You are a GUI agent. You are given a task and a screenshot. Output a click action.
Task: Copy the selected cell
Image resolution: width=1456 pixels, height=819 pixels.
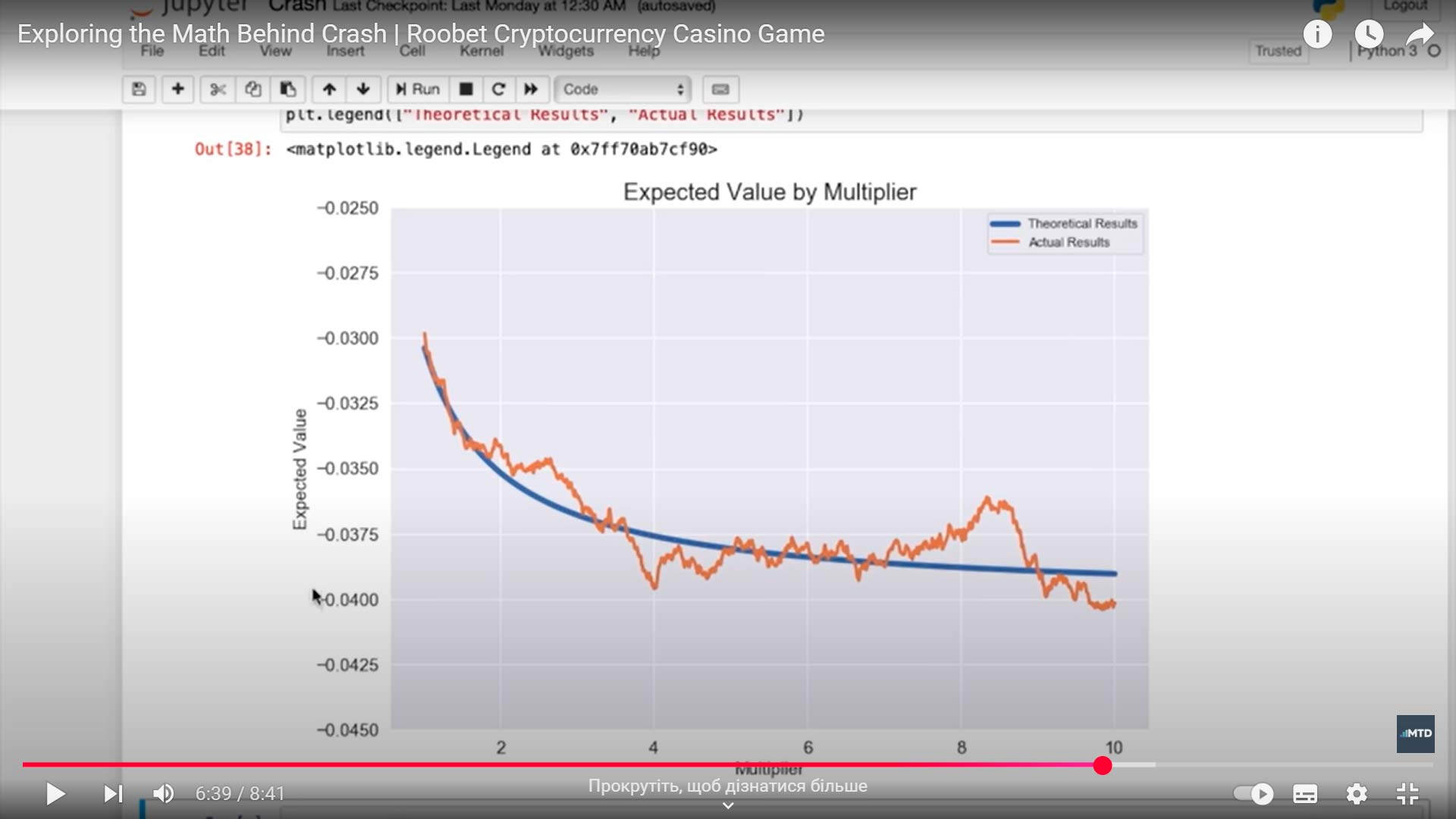253,89
